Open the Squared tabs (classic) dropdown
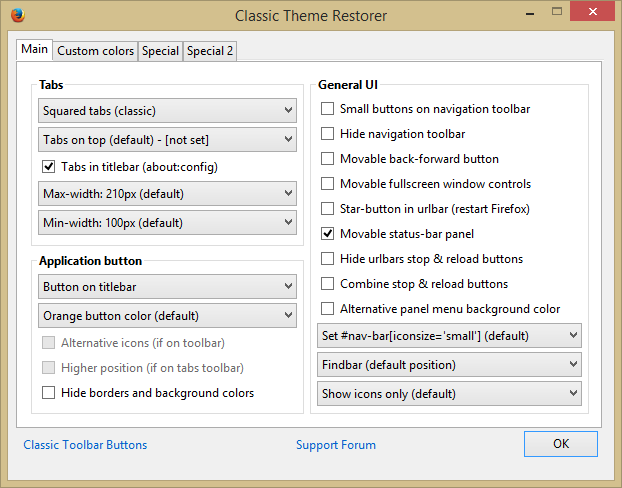Viewport: 622px width, 488px height. 167,110
